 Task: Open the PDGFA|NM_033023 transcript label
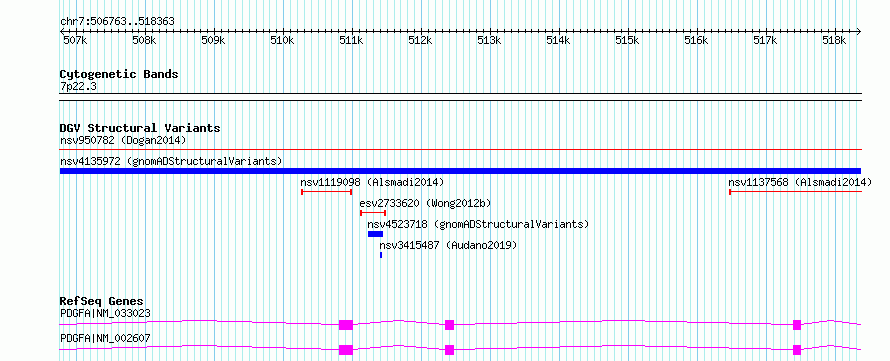106,313
